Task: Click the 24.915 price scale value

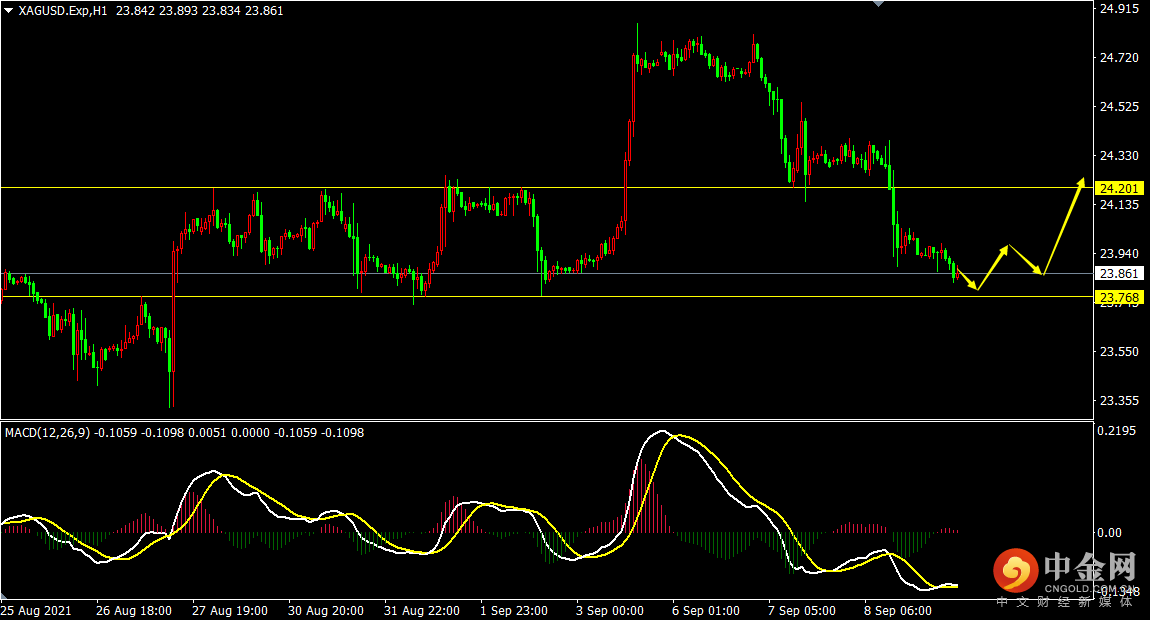Action: tap(1118, 9)
